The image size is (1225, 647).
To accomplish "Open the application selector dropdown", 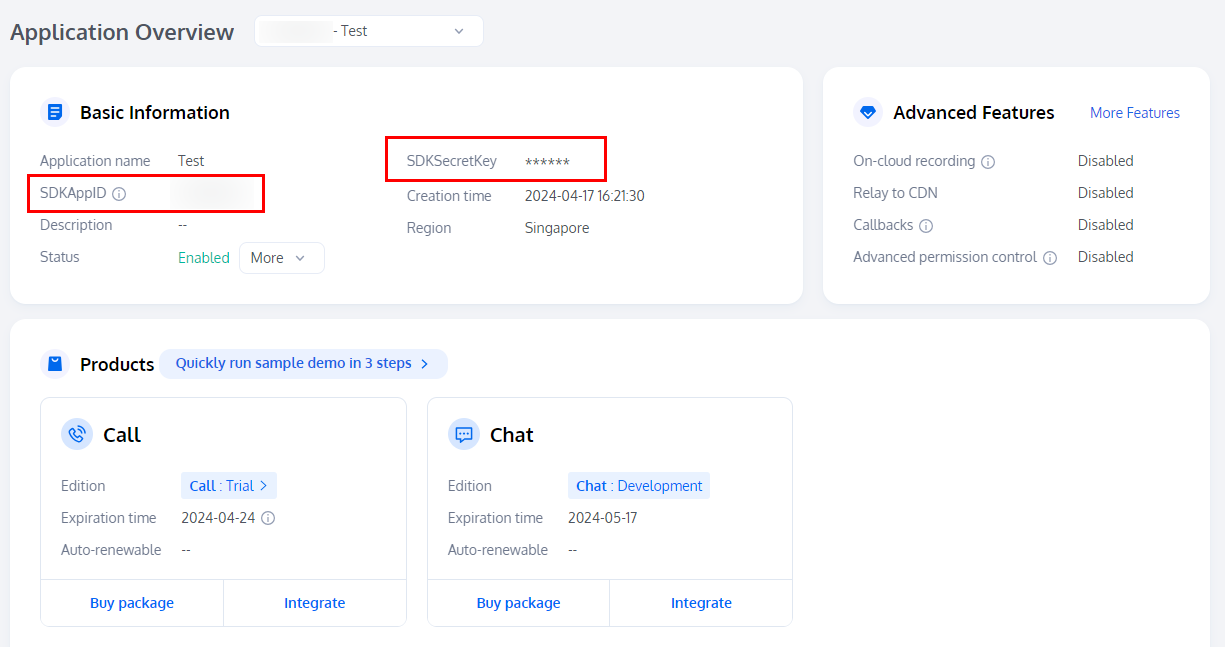I will pyautogui.click(x=369, y=31).
